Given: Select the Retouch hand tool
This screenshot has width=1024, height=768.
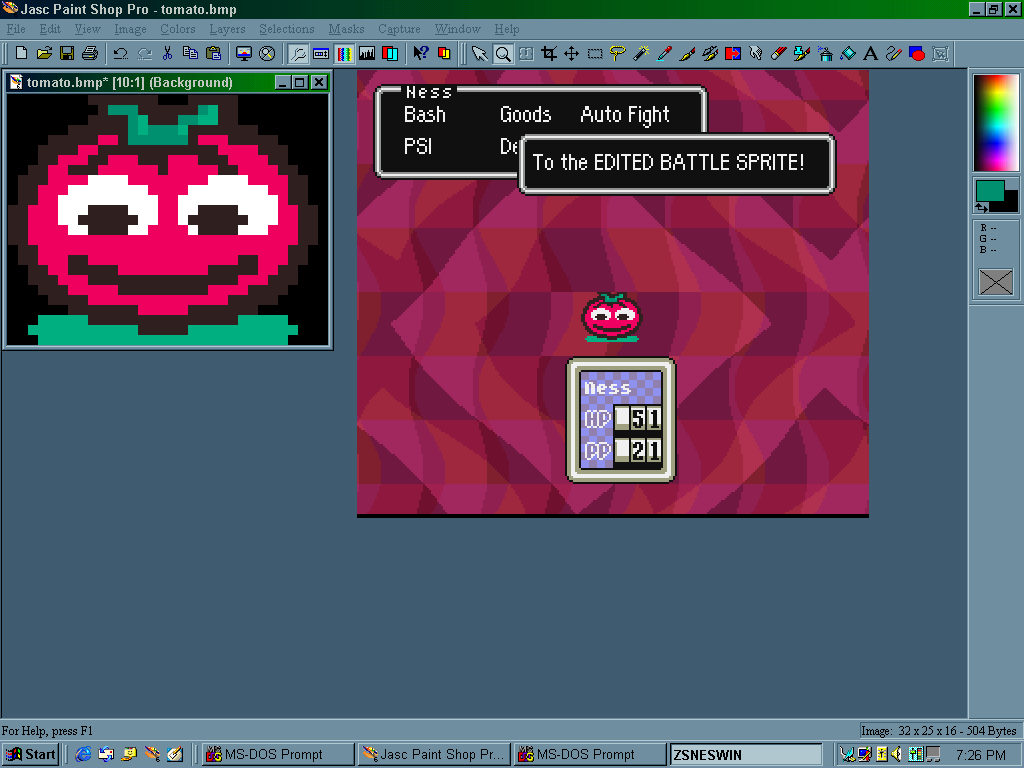Looking at the screenshot, I should [756, 53].
